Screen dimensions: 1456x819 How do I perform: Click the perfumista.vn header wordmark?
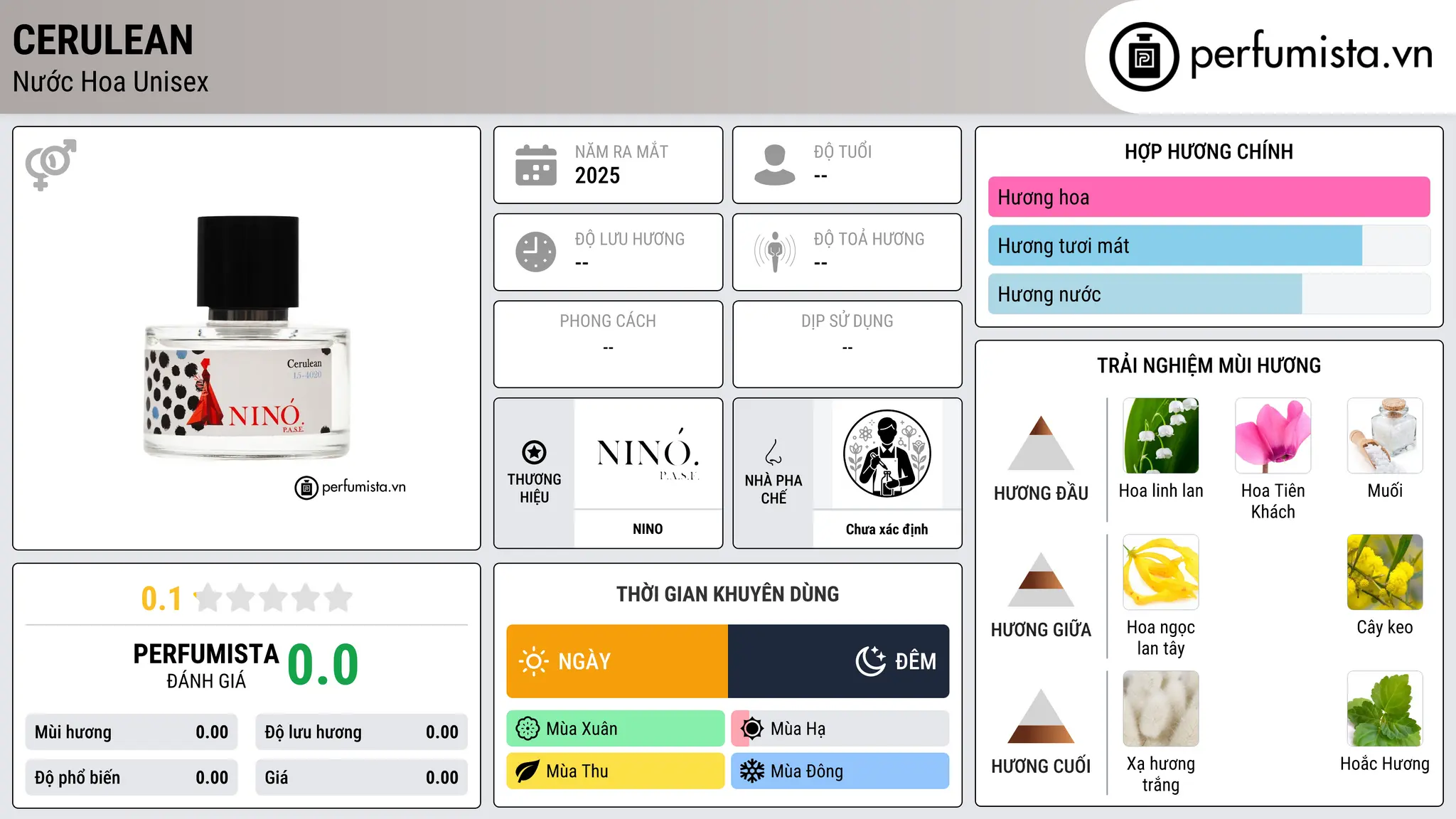(x=1311, y=55)
